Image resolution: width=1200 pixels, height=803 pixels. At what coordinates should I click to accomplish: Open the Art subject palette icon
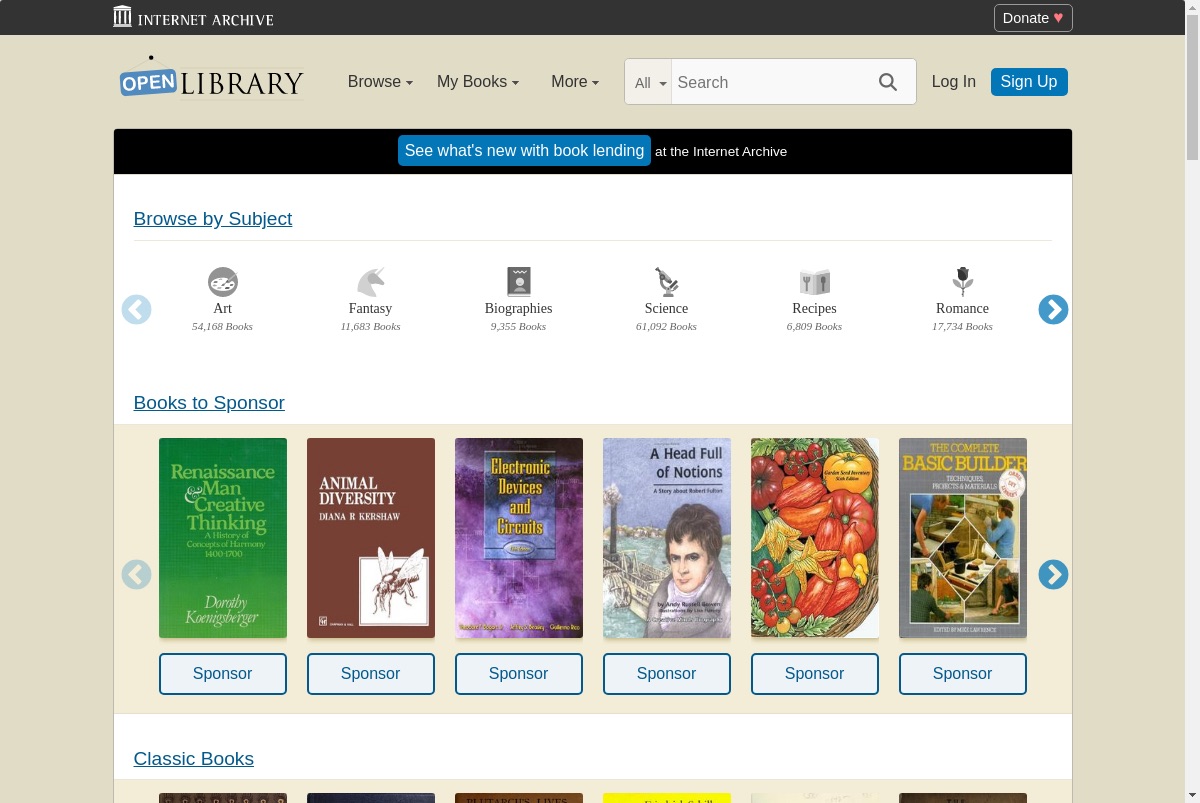coord(222,282)
